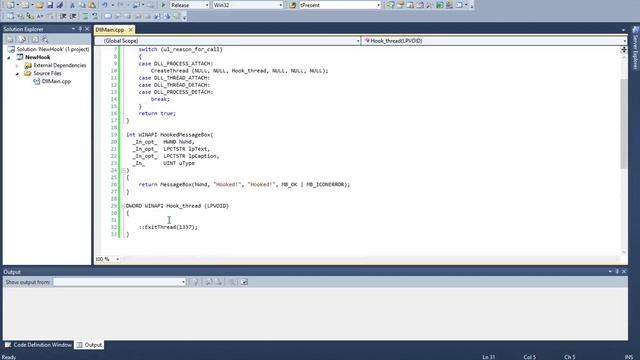Expand the External Dependencies node
This screenshot has width=640, height=360.
(17, 65)
